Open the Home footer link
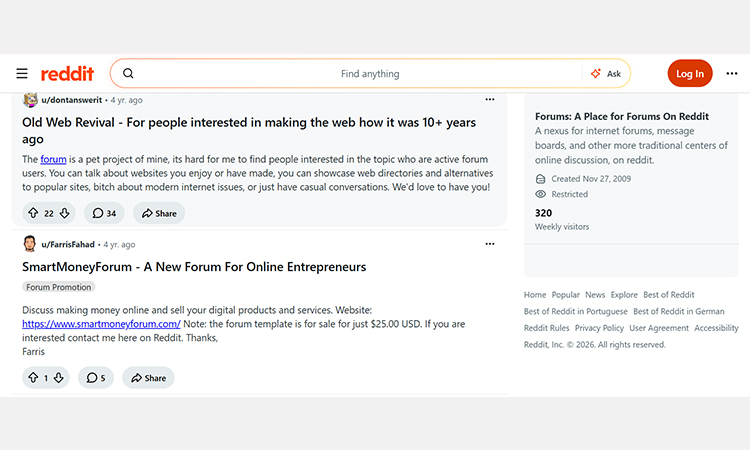This screenshot has width=750, height=450. (535, 295)
